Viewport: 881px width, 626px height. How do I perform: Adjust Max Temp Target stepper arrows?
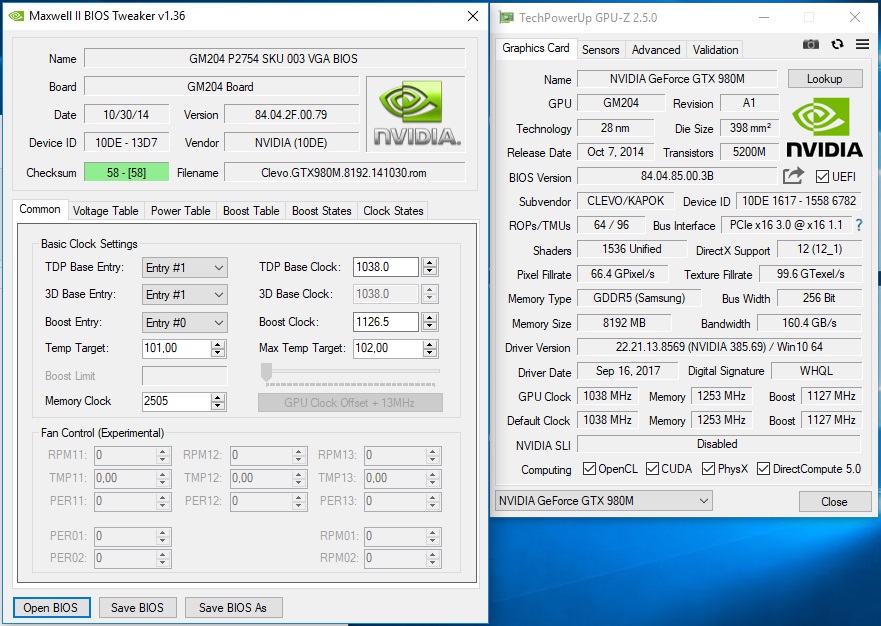[x=430, y=348]
